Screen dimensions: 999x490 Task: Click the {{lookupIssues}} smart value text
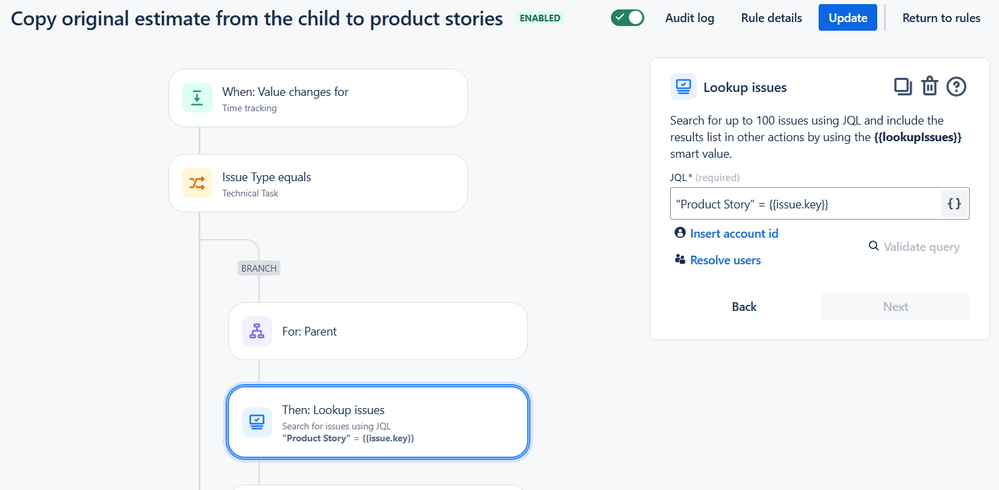917,137
